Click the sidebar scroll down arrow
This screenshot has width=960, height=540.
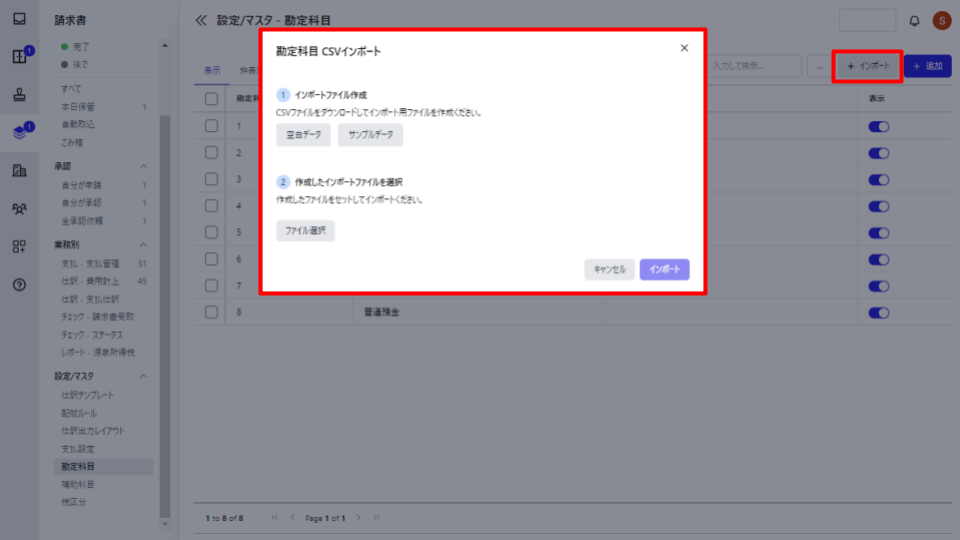tap(165, 524)
